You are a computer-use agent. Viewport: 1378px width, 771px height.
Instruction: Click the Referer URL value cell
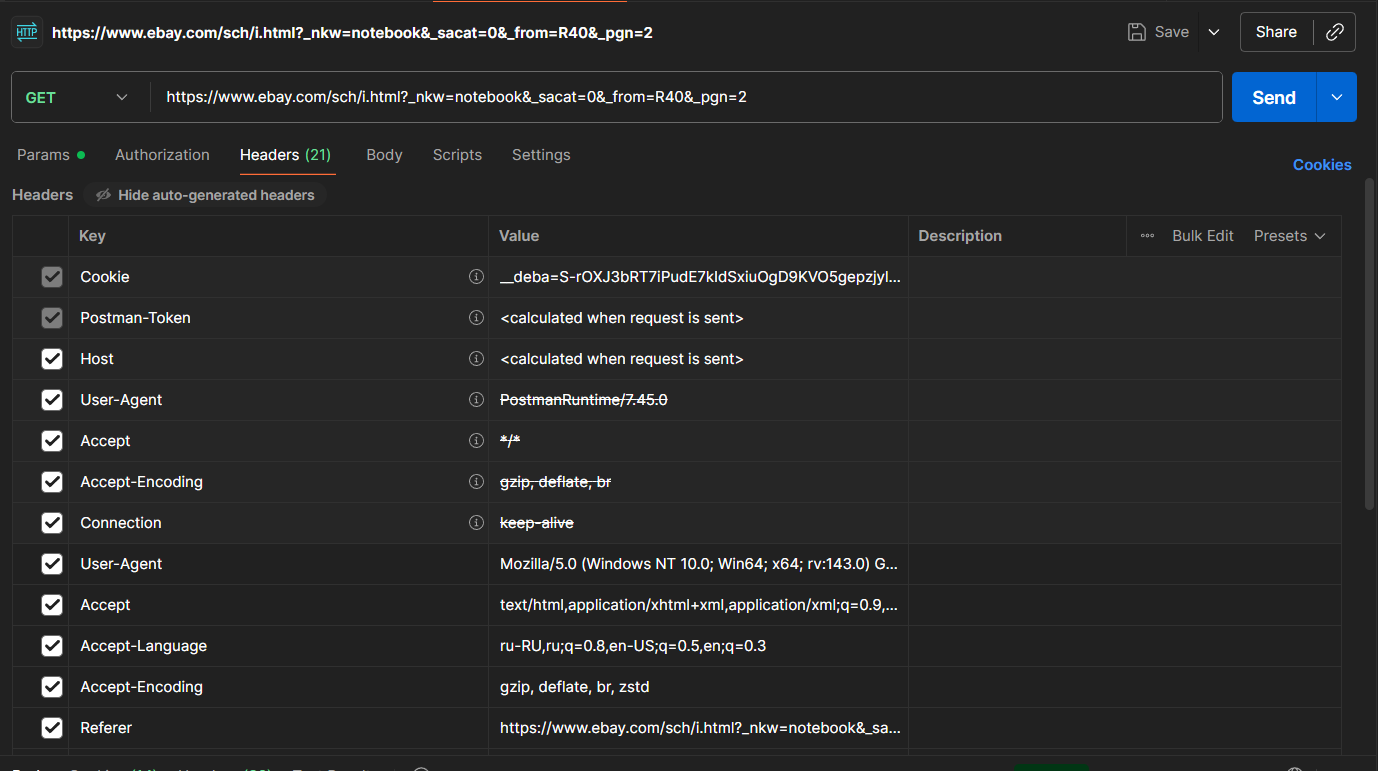[x=699, y=728]
